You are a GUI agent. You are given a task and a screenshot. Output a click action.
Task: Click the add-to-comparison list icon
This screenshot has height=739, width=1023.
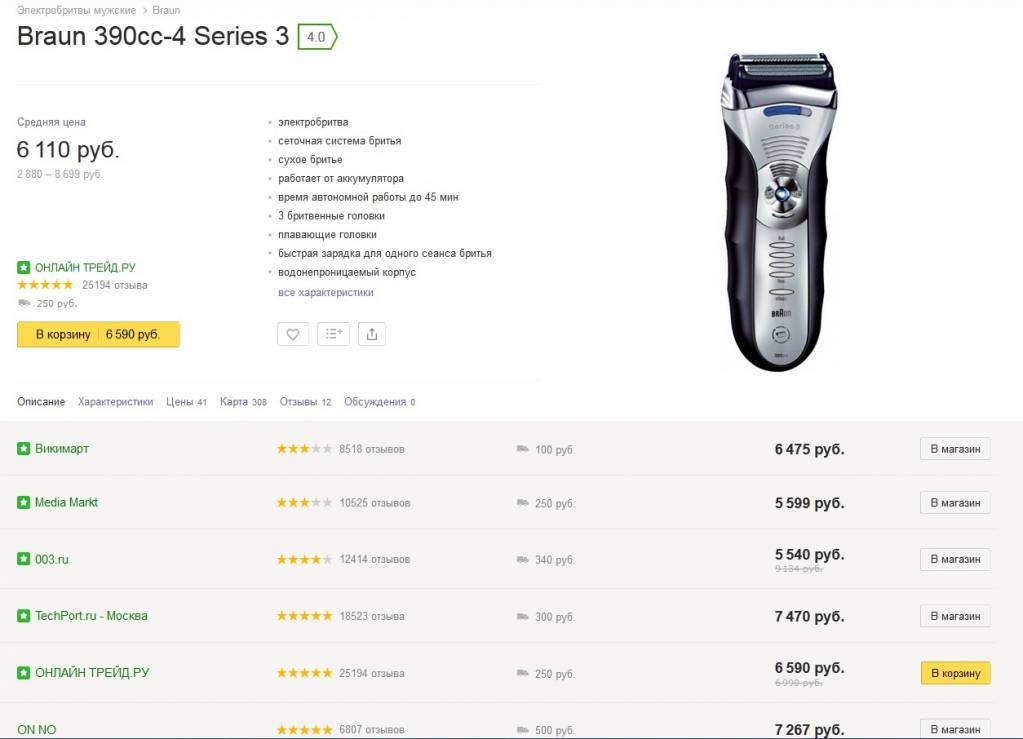[333, 334]
